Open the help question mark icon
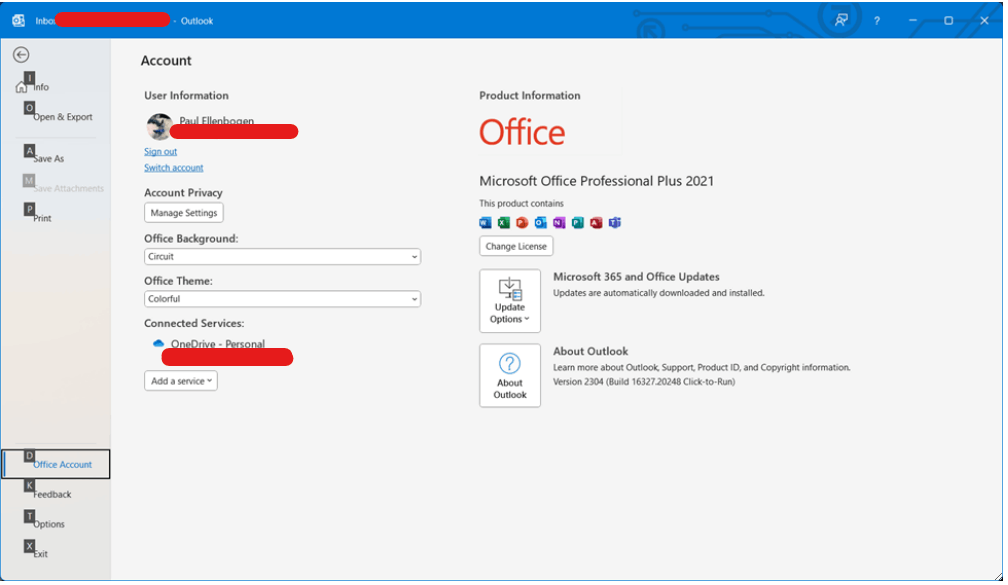The width and height of the screenshot is (1008, 585). [877, 21]
